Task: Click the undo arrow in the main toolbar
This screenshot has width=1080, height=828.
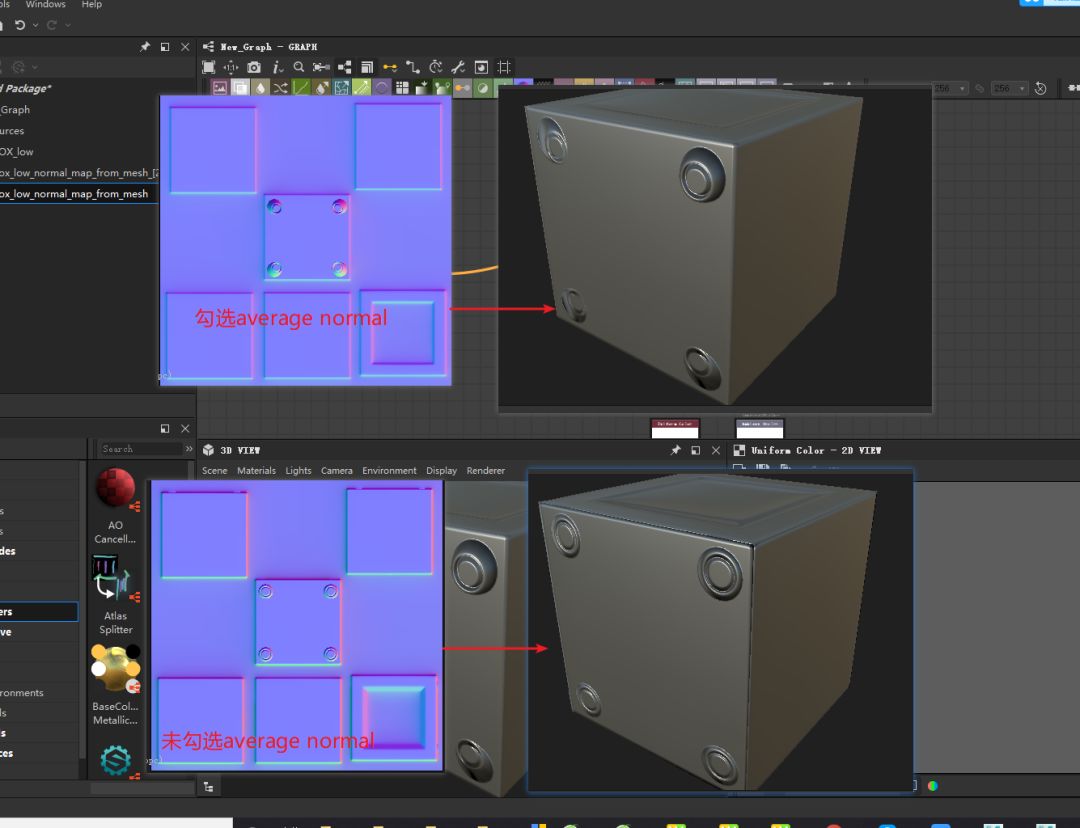Action: tap(20, 25)
